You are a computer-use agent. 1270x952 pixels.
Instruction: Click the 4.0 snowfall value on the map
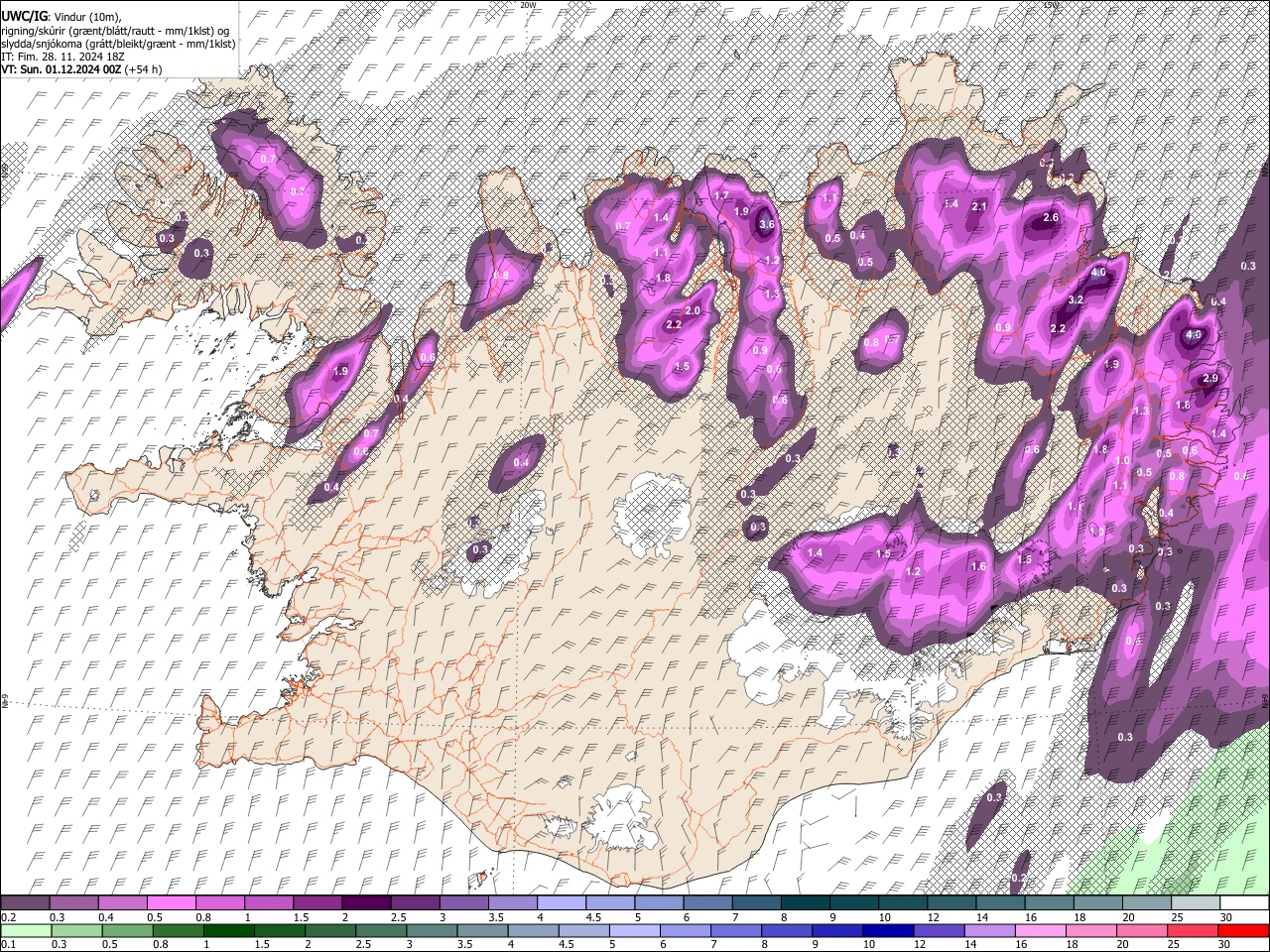point(1098,272)
